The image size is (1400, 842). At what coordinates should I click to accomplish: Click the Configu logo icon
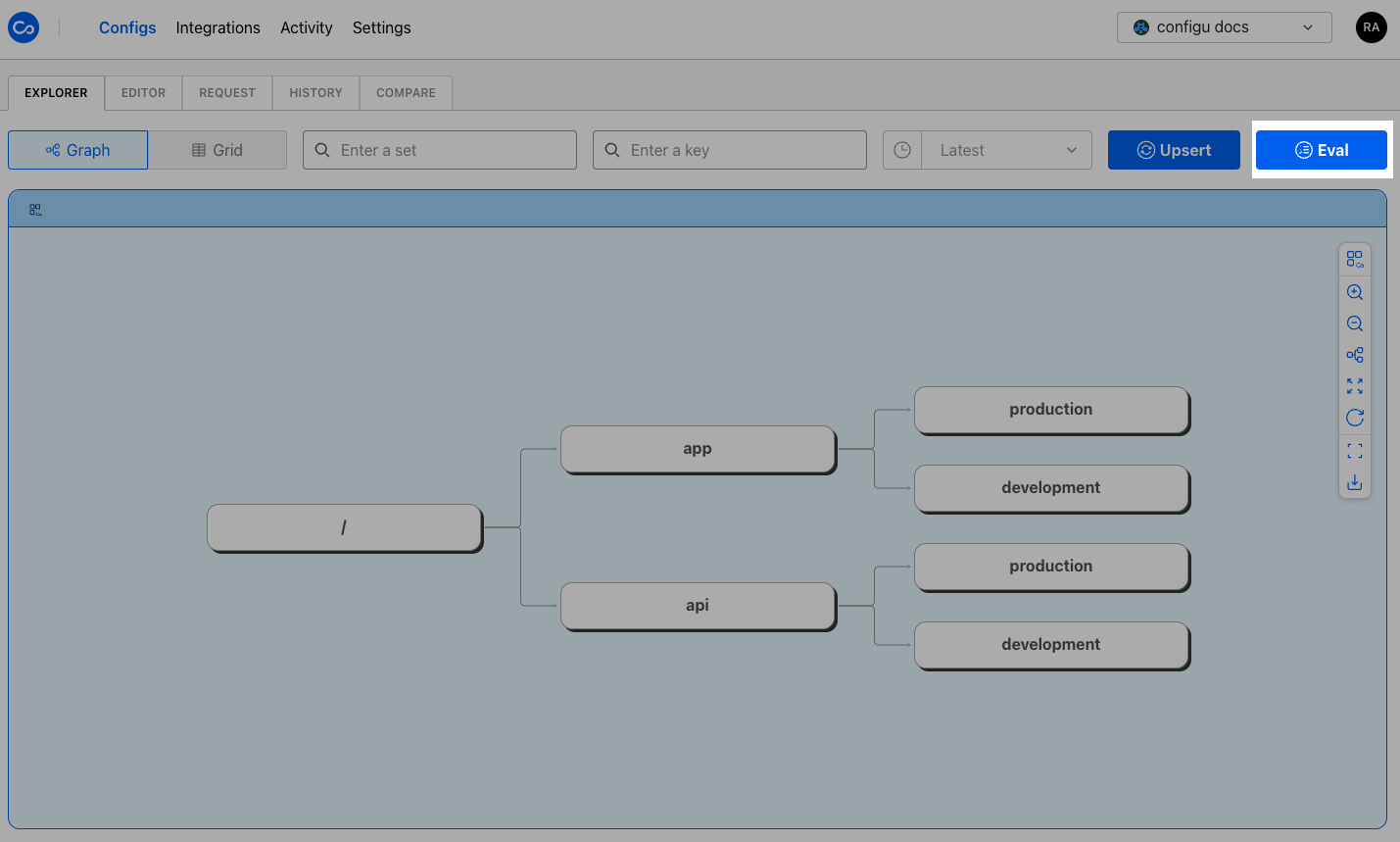click(x=24, y=27)
